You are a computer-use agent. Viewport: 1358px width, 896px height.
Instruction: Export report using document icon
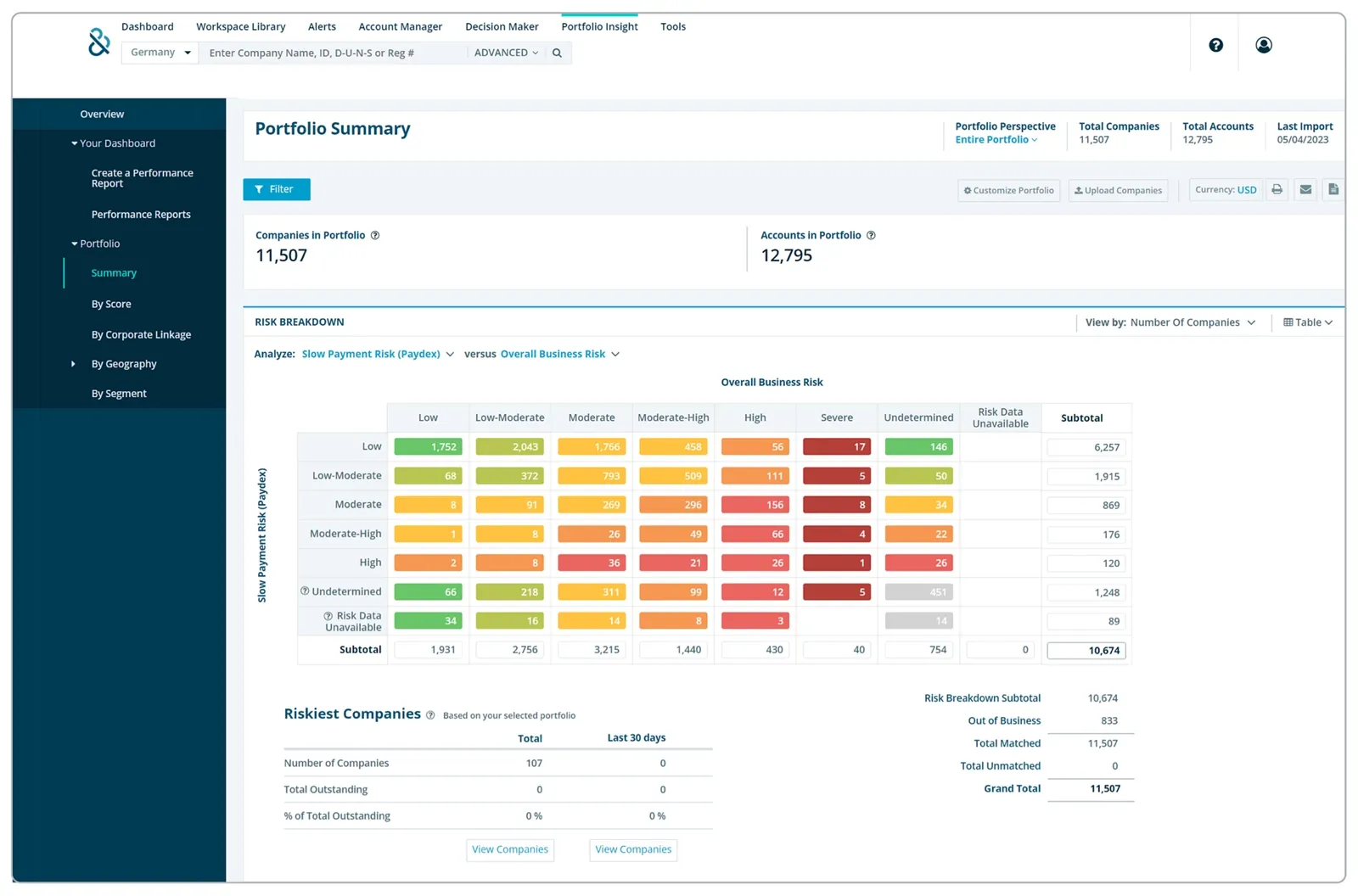point(1333,189)
